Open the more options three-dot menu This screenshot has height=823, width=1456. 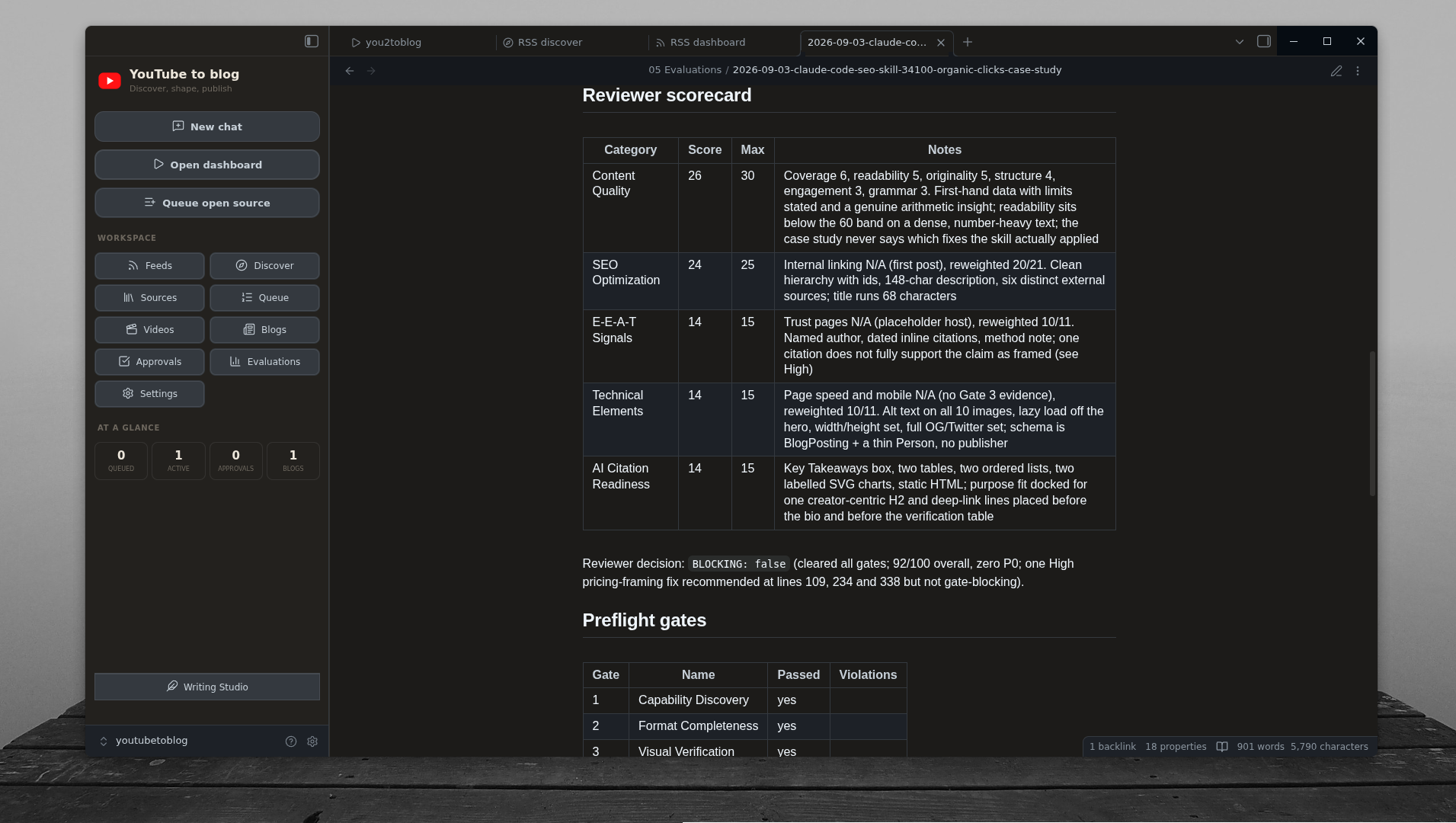(1358, 71)
